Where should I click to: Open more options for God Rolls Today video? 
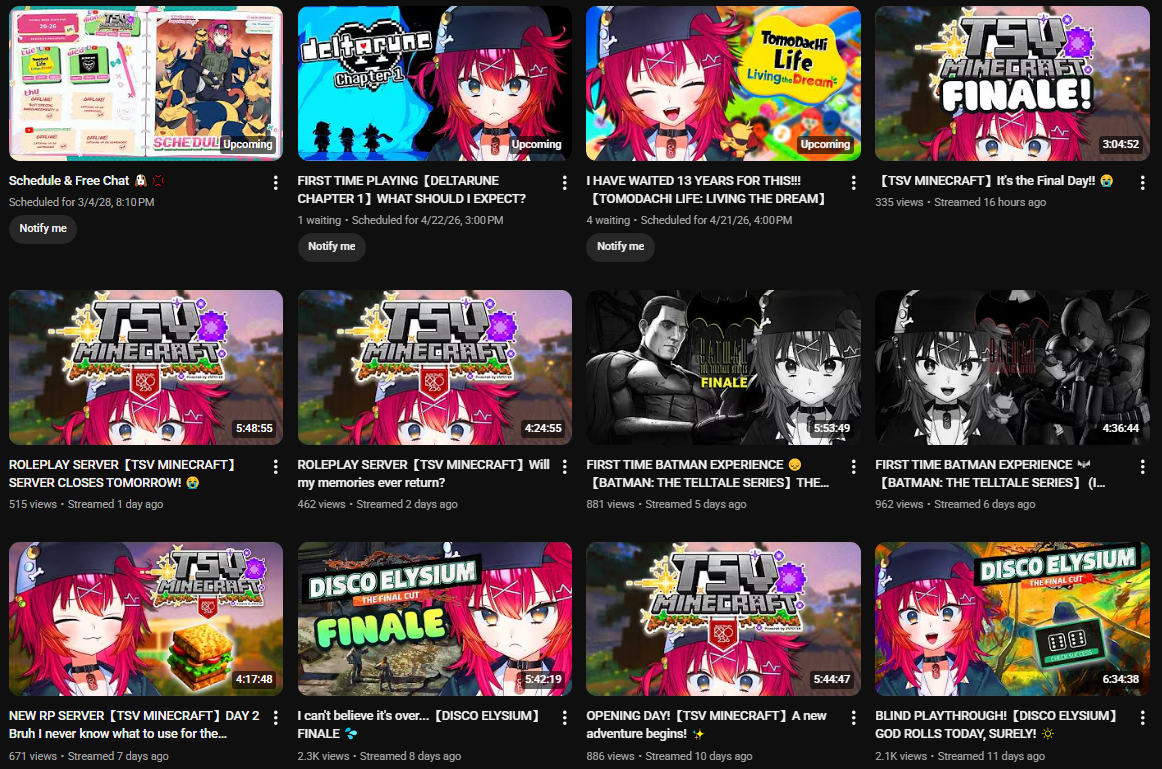(x=1142, y=718)
